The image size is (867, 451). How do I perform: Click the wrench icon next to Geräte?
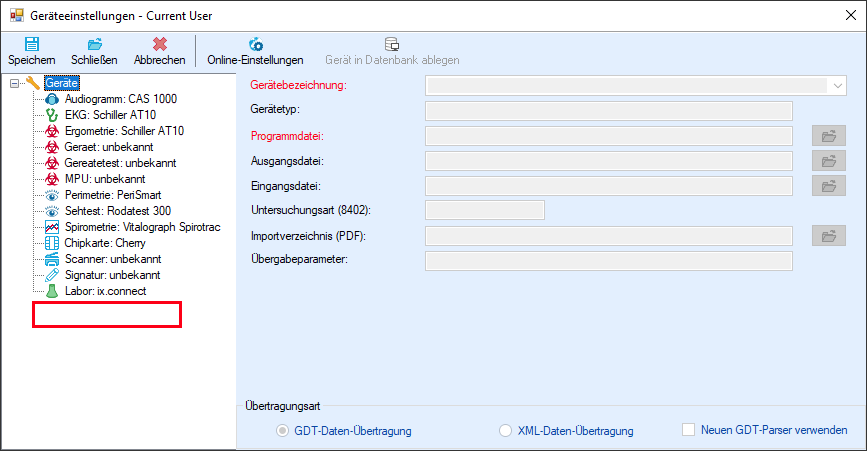click(33, 83)
